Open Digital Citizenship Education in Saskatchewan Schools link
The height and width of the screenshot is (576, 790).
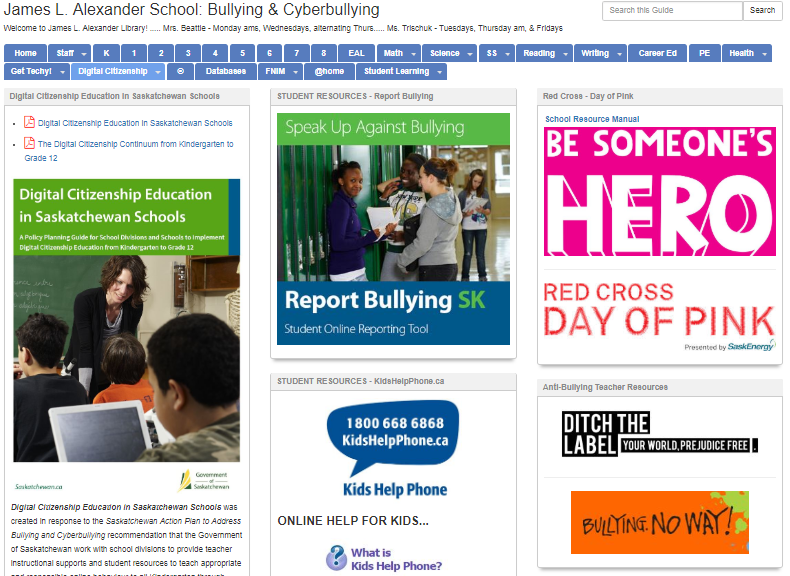pos(135,123)
